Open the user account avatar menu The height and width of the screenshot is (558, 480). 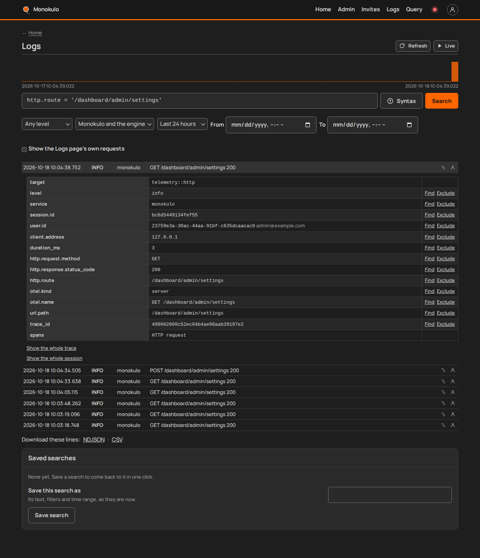click(x=452, y=10)
